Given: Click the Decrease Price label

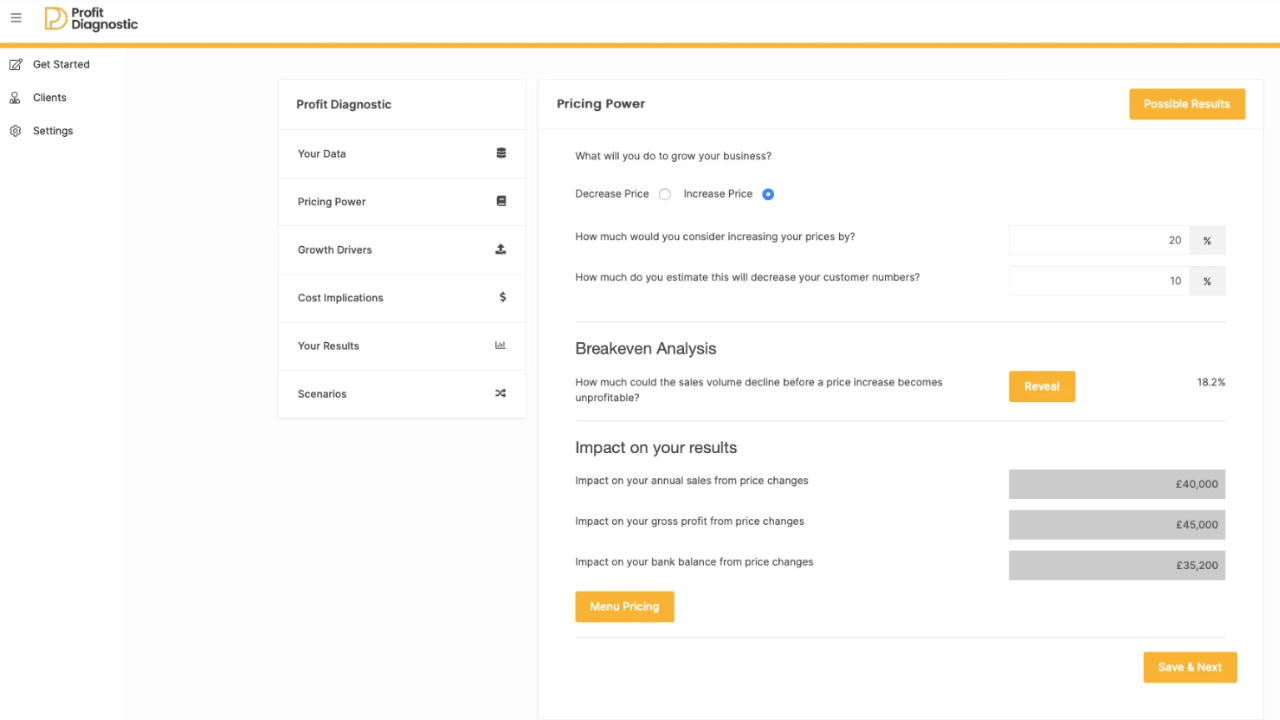Looking at the screenshot, I should 612,194.
